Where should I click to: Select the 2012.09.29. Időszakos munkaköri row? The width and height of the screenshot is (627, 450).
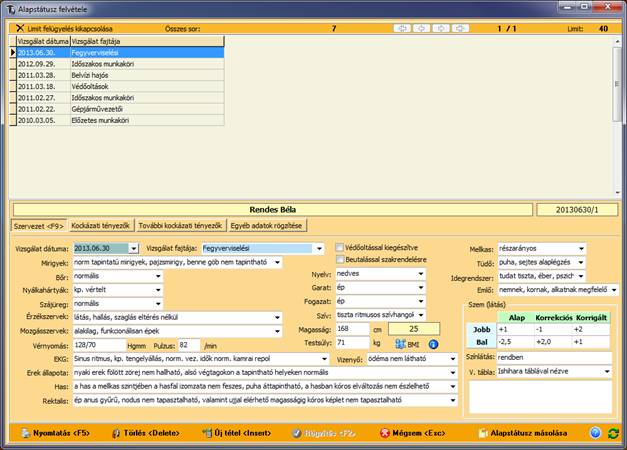120,64
